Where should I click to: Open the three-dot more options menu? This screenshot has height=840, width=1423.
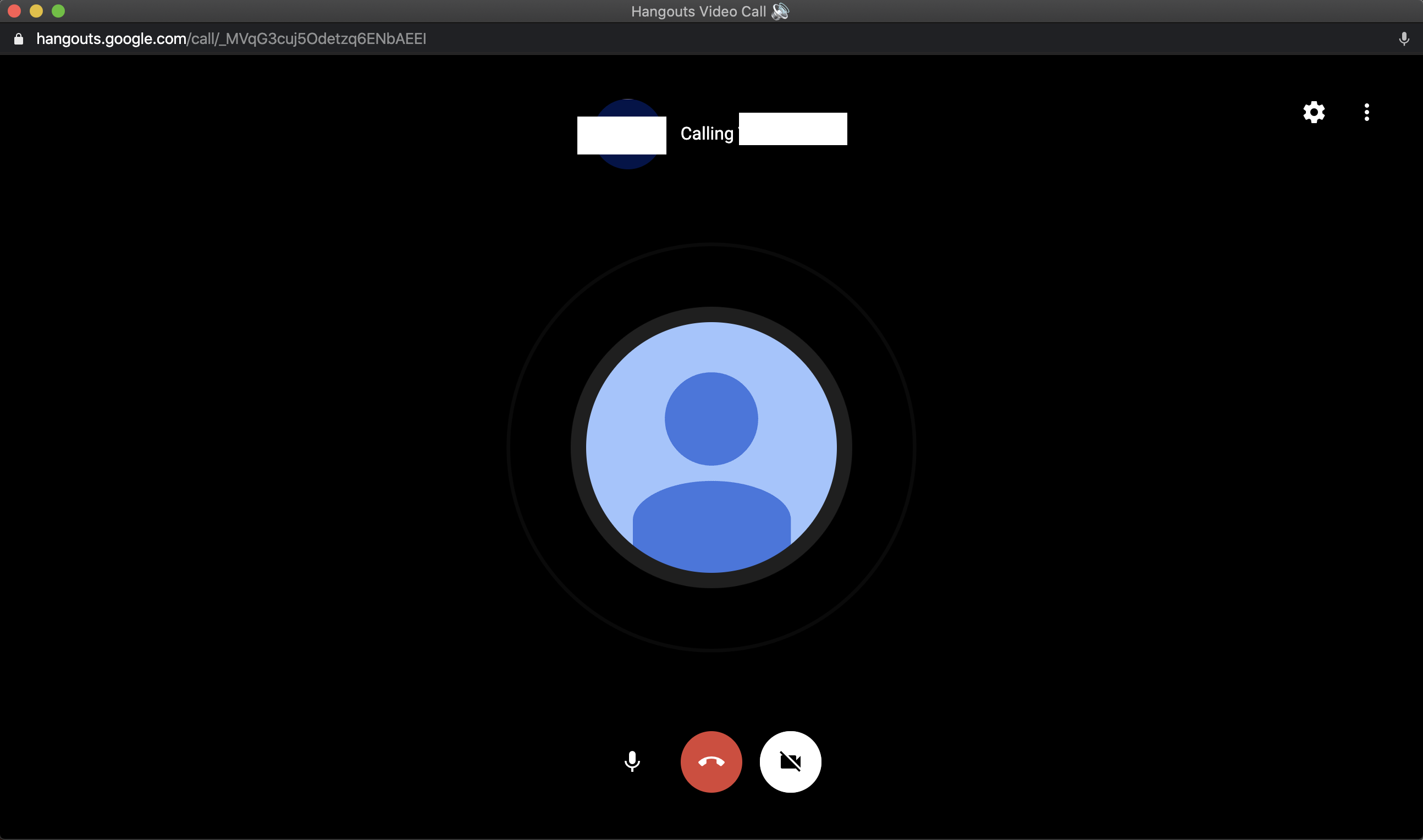(x=1367, y=112)
